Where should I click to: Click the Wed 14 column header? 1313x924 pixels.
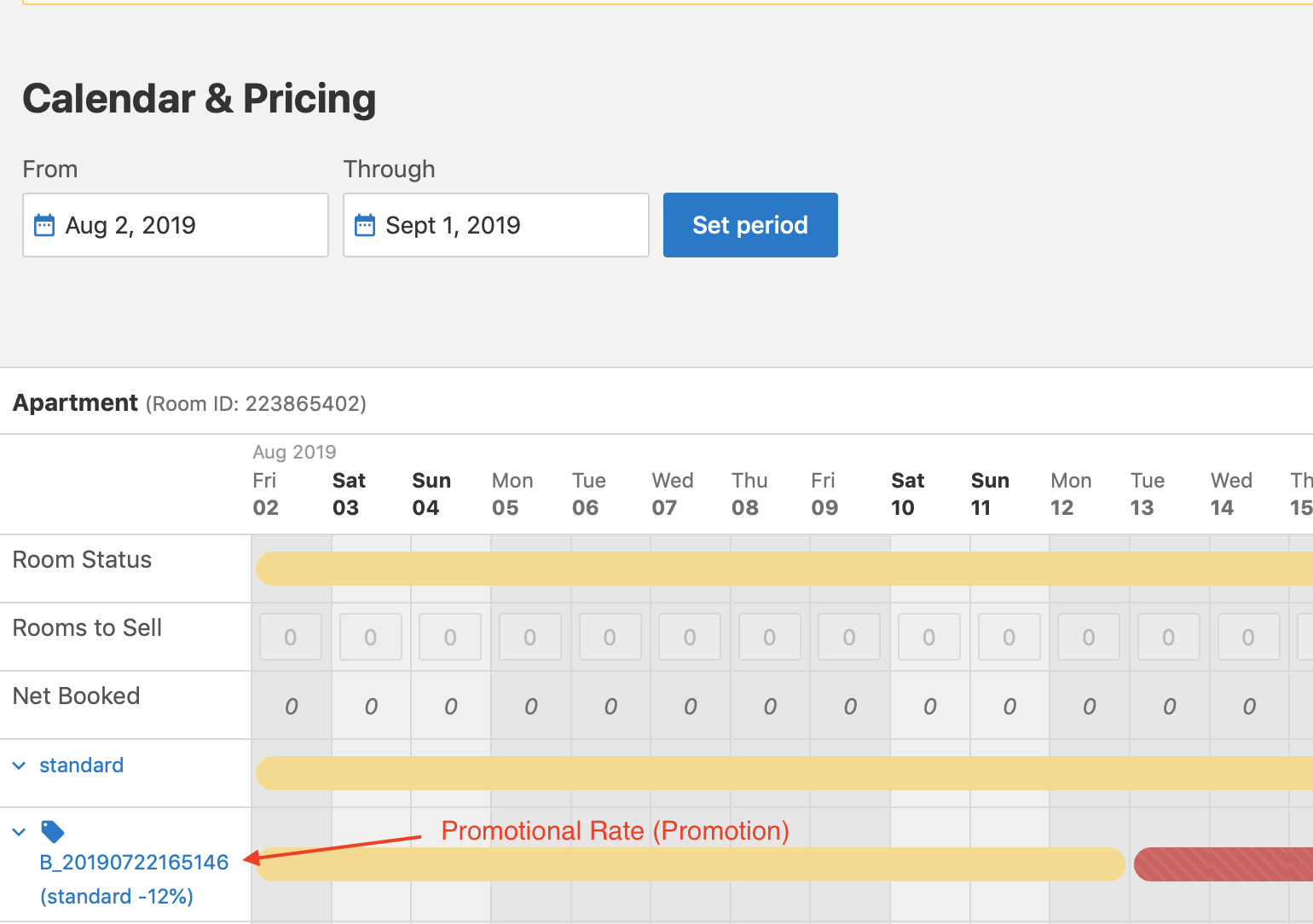[1231, 494]
